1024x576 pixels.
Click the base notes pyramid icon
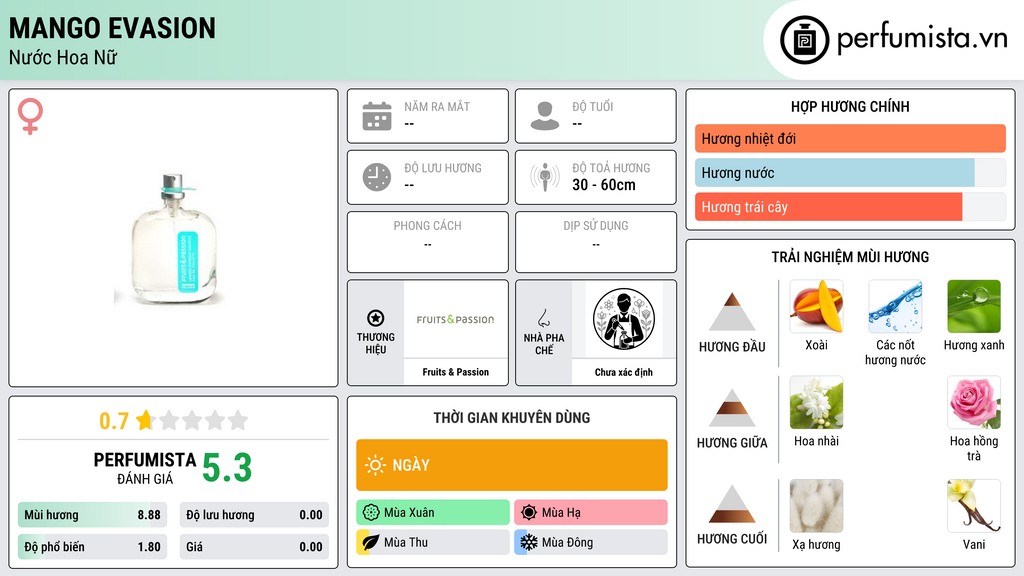click(732, 504)
